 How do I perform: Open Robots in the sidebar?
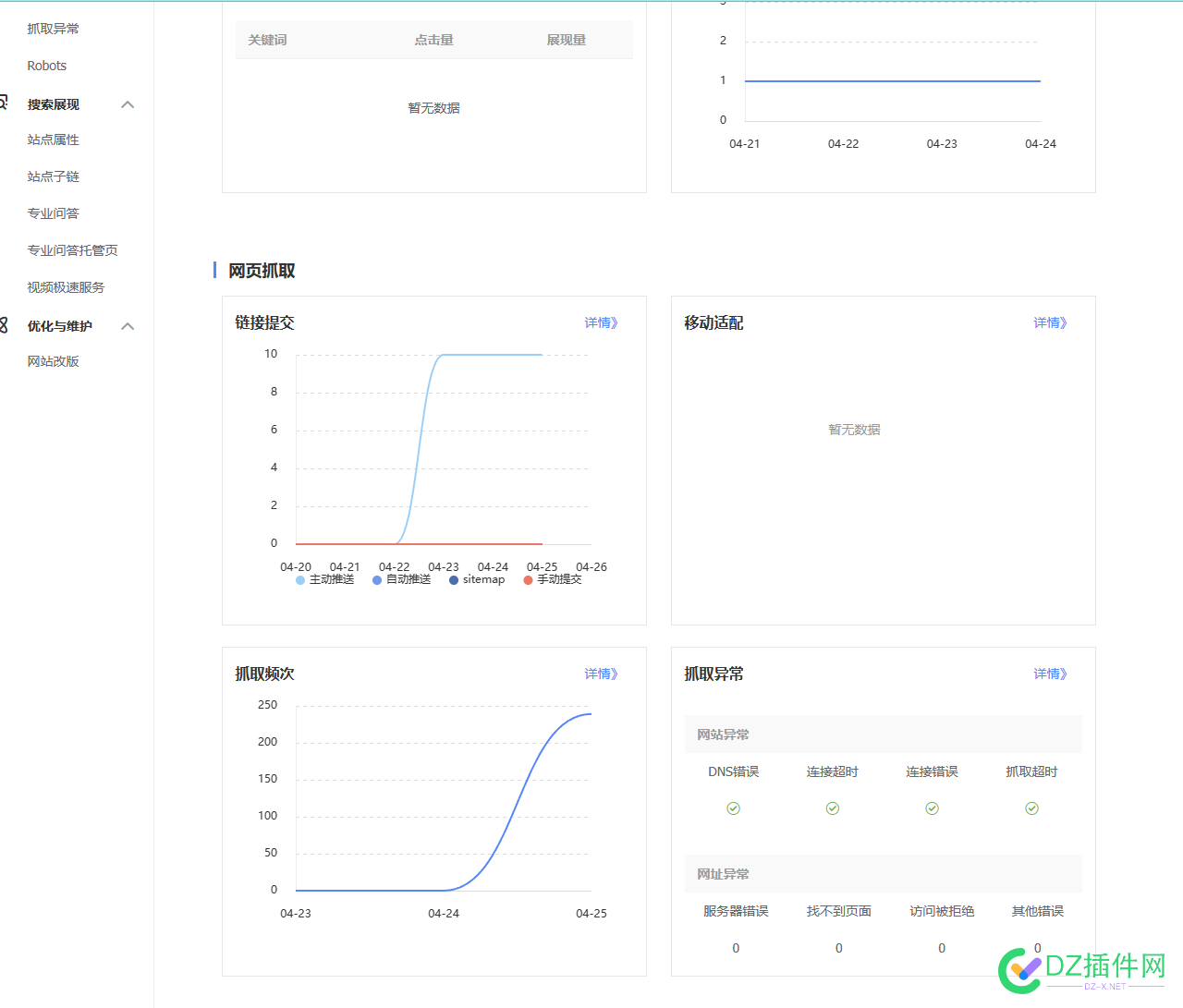47,66
